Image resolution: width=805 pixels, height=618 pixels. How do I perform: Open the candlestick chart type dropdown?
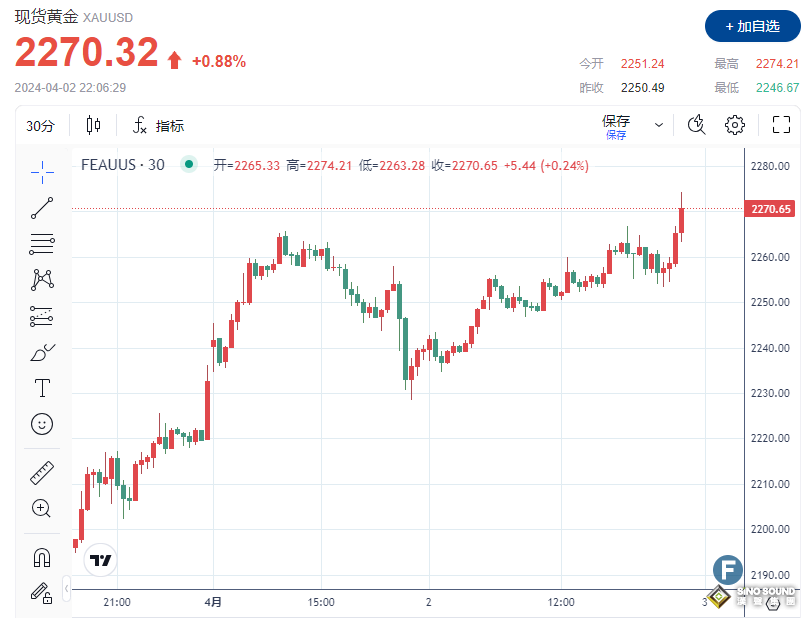point(92,125)
